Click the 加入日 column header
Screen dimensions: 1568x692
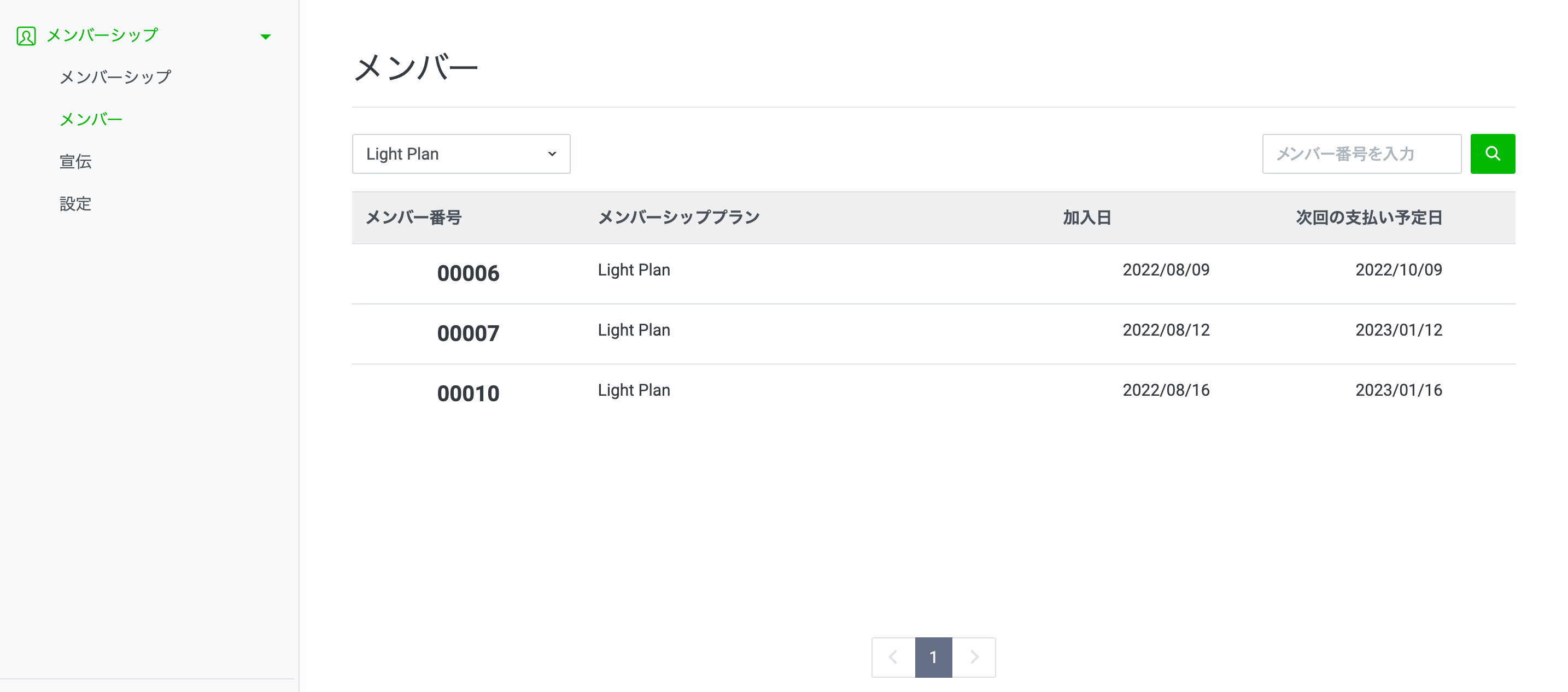pos(1087,218)
